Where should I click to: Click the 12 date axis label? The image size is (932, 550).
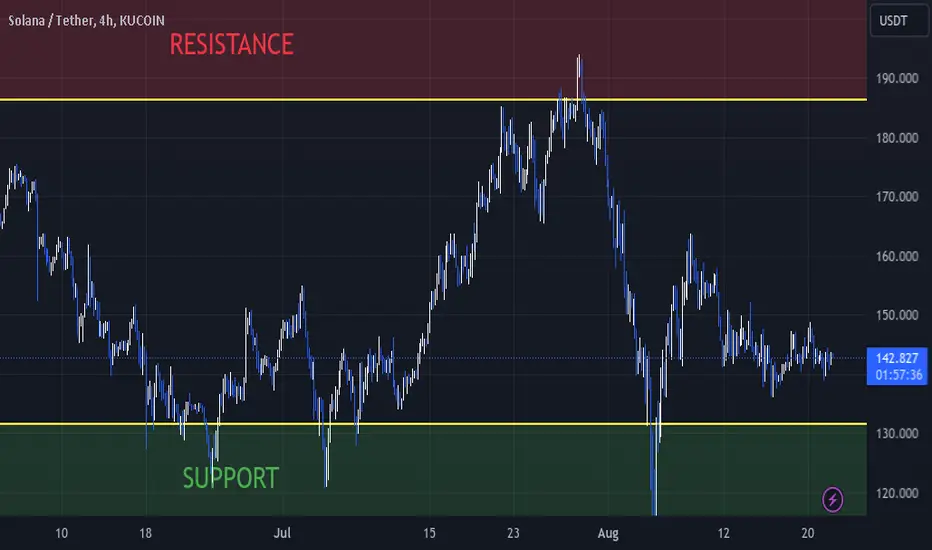723,533
